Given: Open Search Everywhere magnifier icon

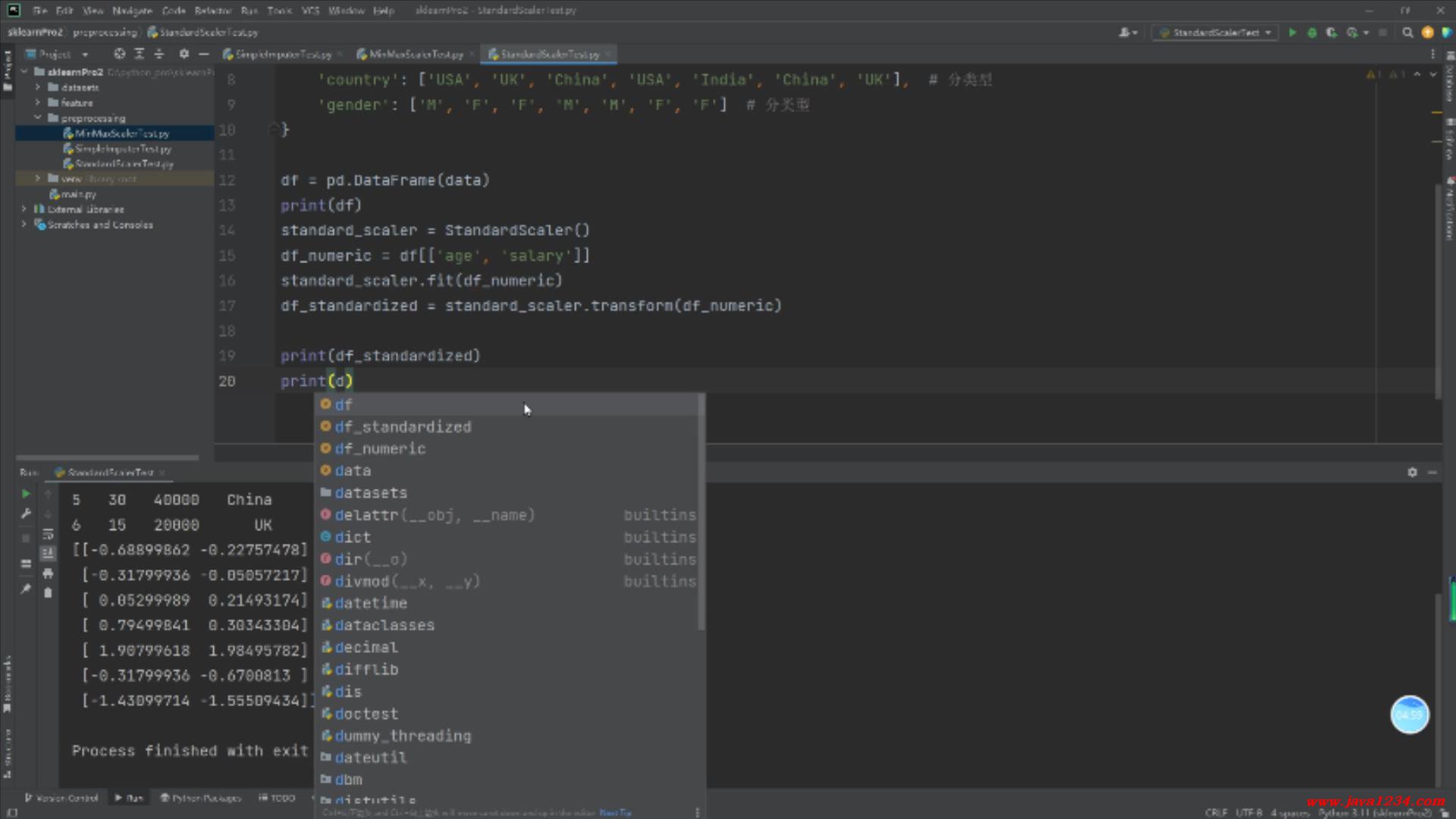Looking at the screenshot, I should pyautogui.click(x=1407, y=33).
